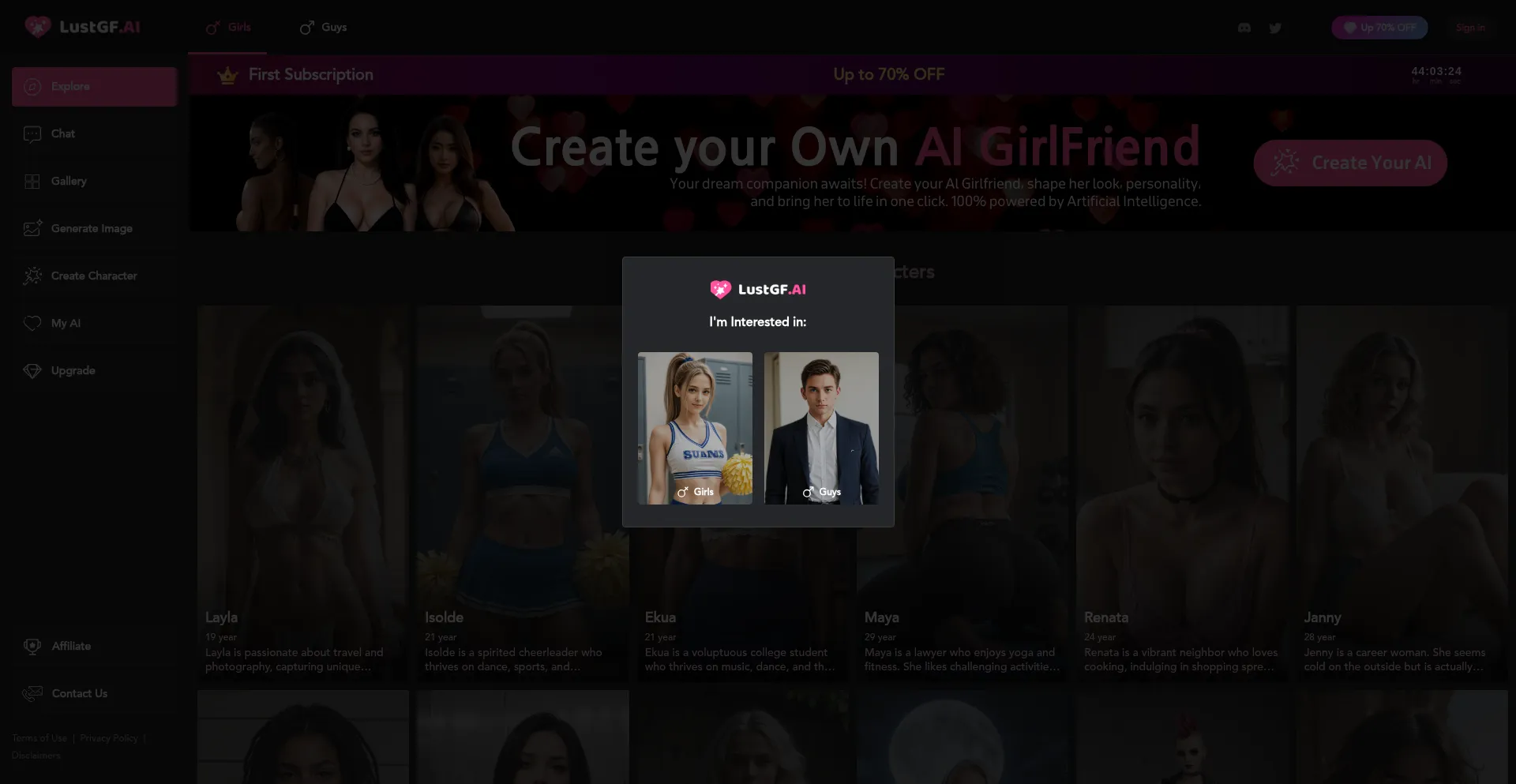Screen dimensions: 1516x784
Task: Click the Discord icon in header
Action: (x=1244, y=28)
